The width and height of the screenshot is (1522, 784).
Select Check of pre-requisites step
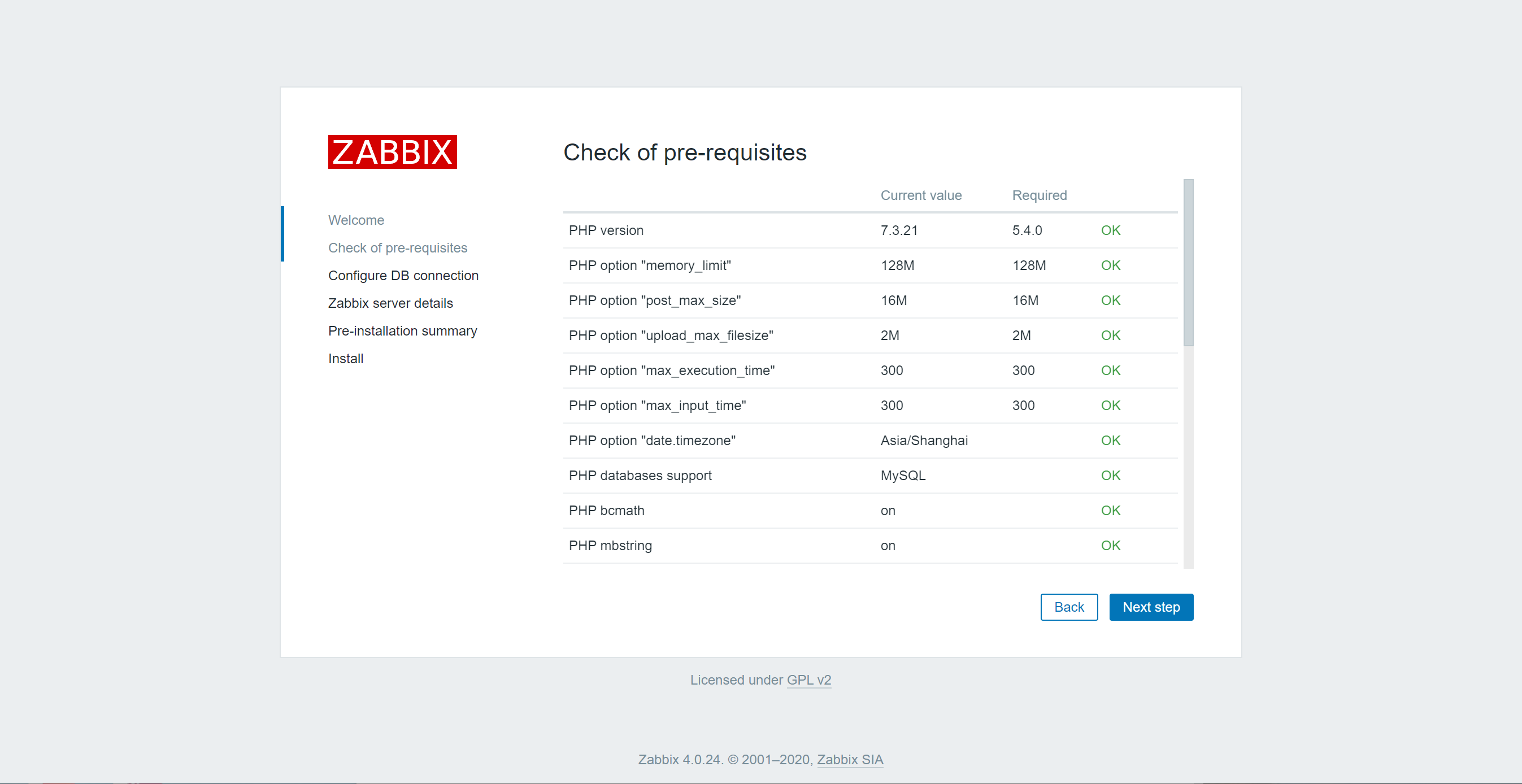pyautogui.click(x=397, y=247)
